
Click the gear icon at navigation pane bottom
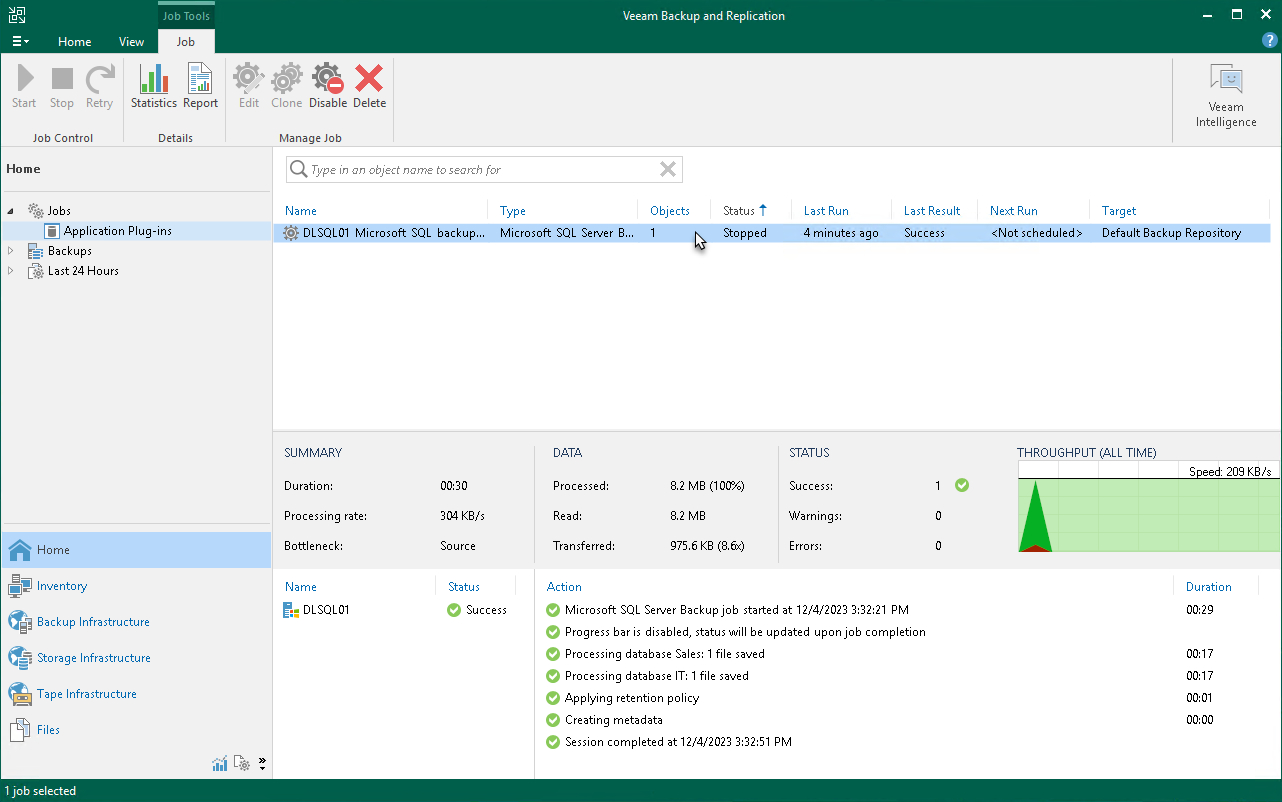point(242,764)
